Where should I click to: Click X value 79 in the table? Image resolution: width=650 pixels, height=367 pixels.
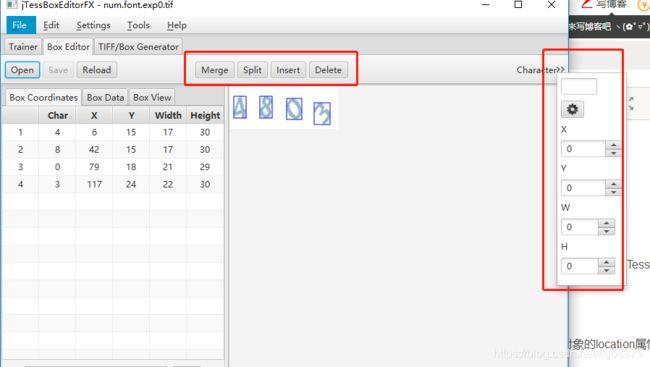coord(94,167)
